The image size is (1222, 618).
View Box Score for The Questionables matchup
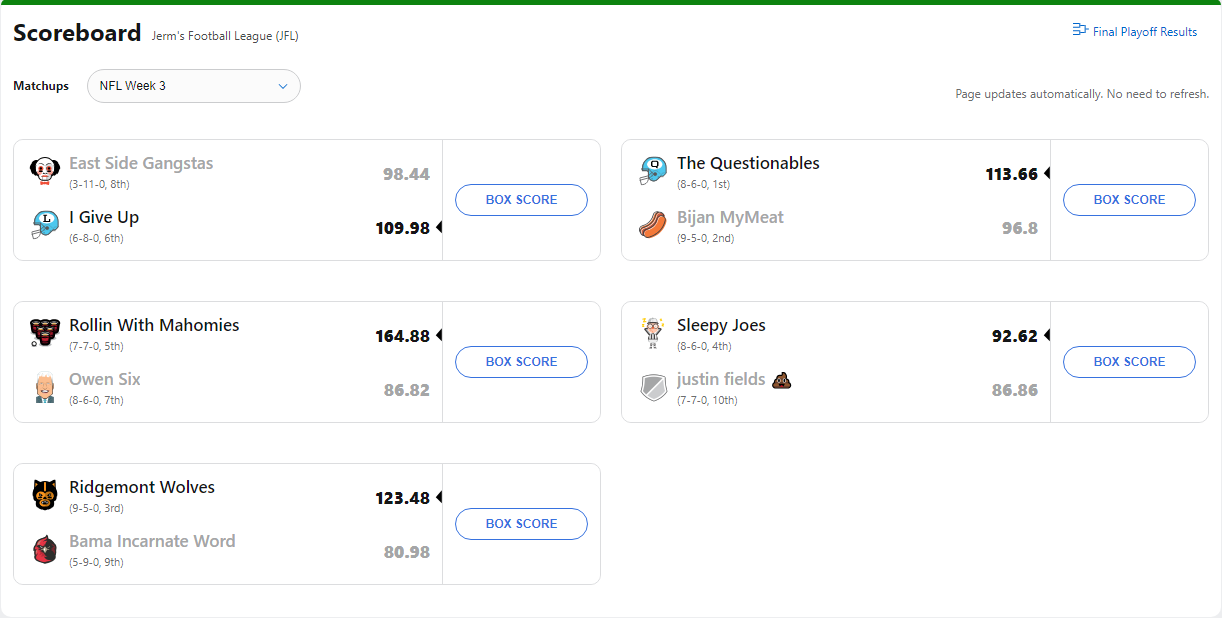[1129, 200]
